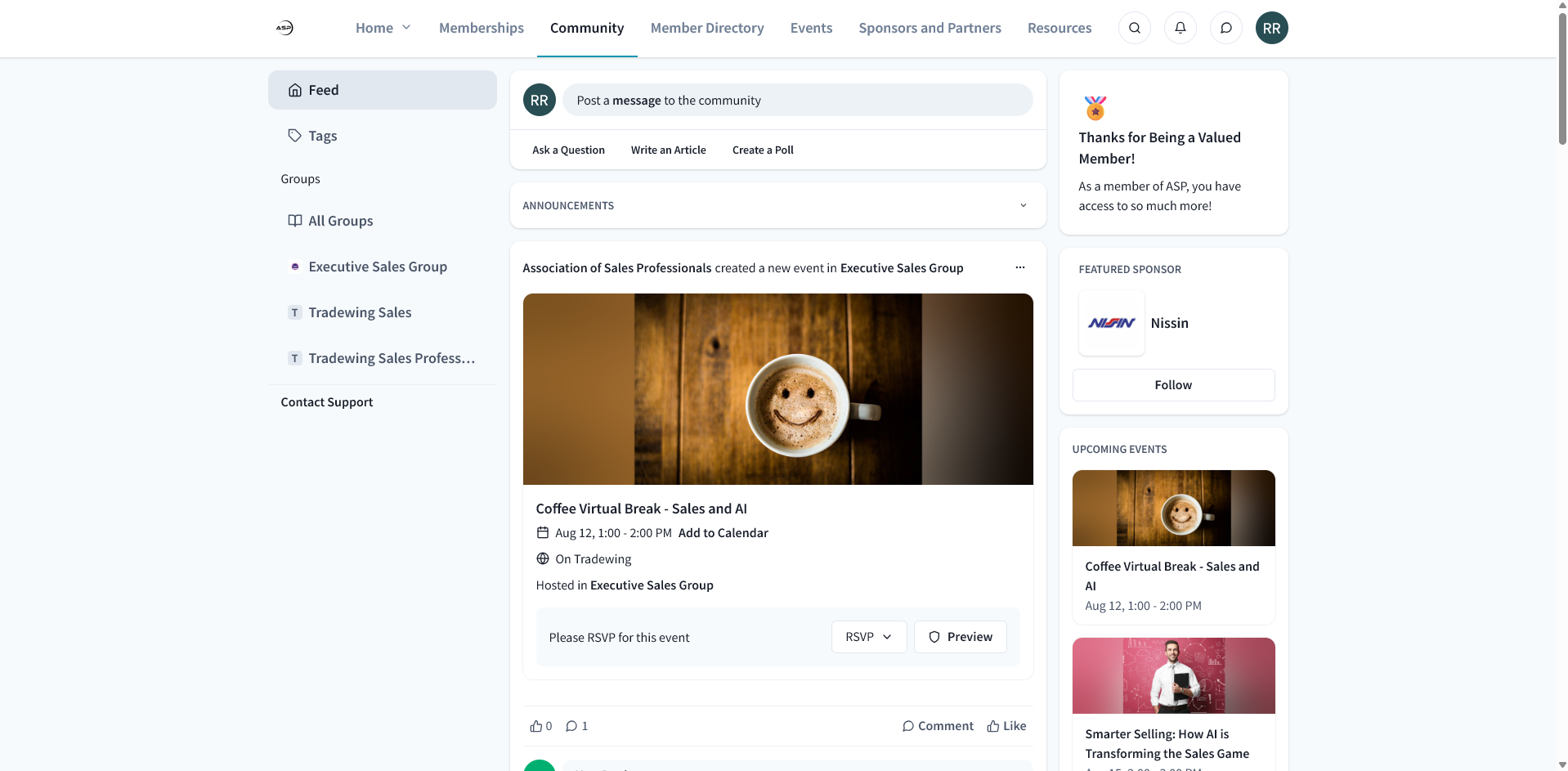The image size is (1568, 771).
Task: Select Feed via the home icon
Action: click(x=295, y=90)
